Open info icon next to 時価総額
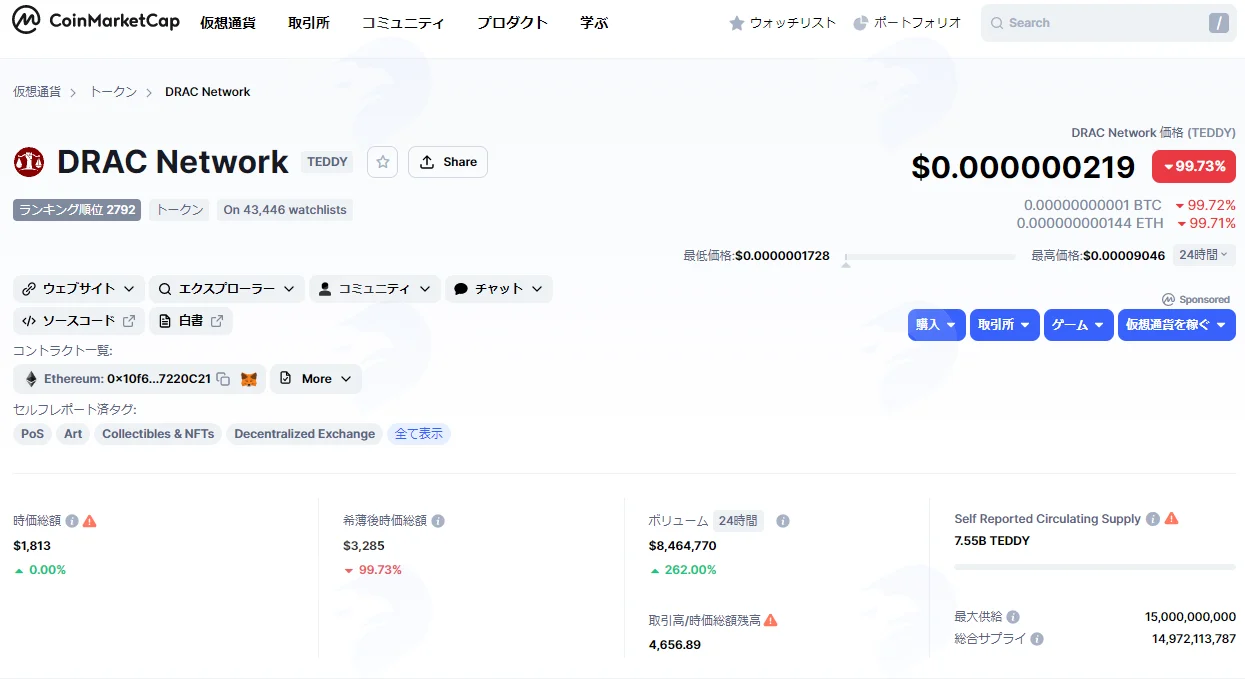This screenshot has height=679, width=1245. tap(72, 521)
